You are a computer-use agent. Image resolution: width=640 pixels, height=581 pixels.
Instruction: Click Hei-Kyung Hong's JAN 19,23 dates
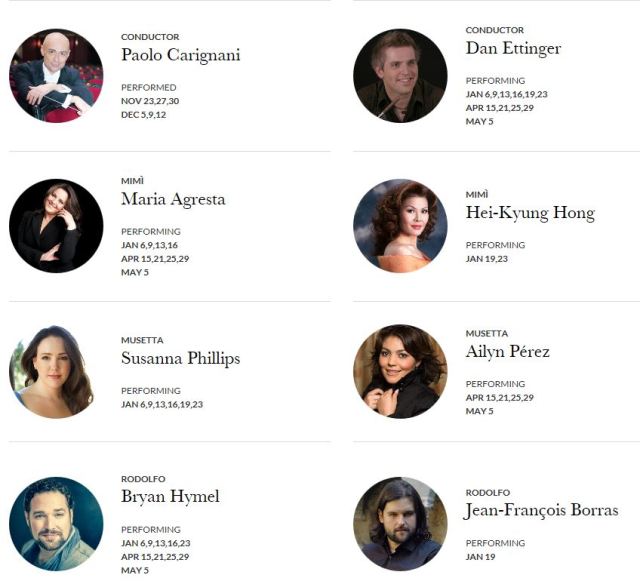487,259
